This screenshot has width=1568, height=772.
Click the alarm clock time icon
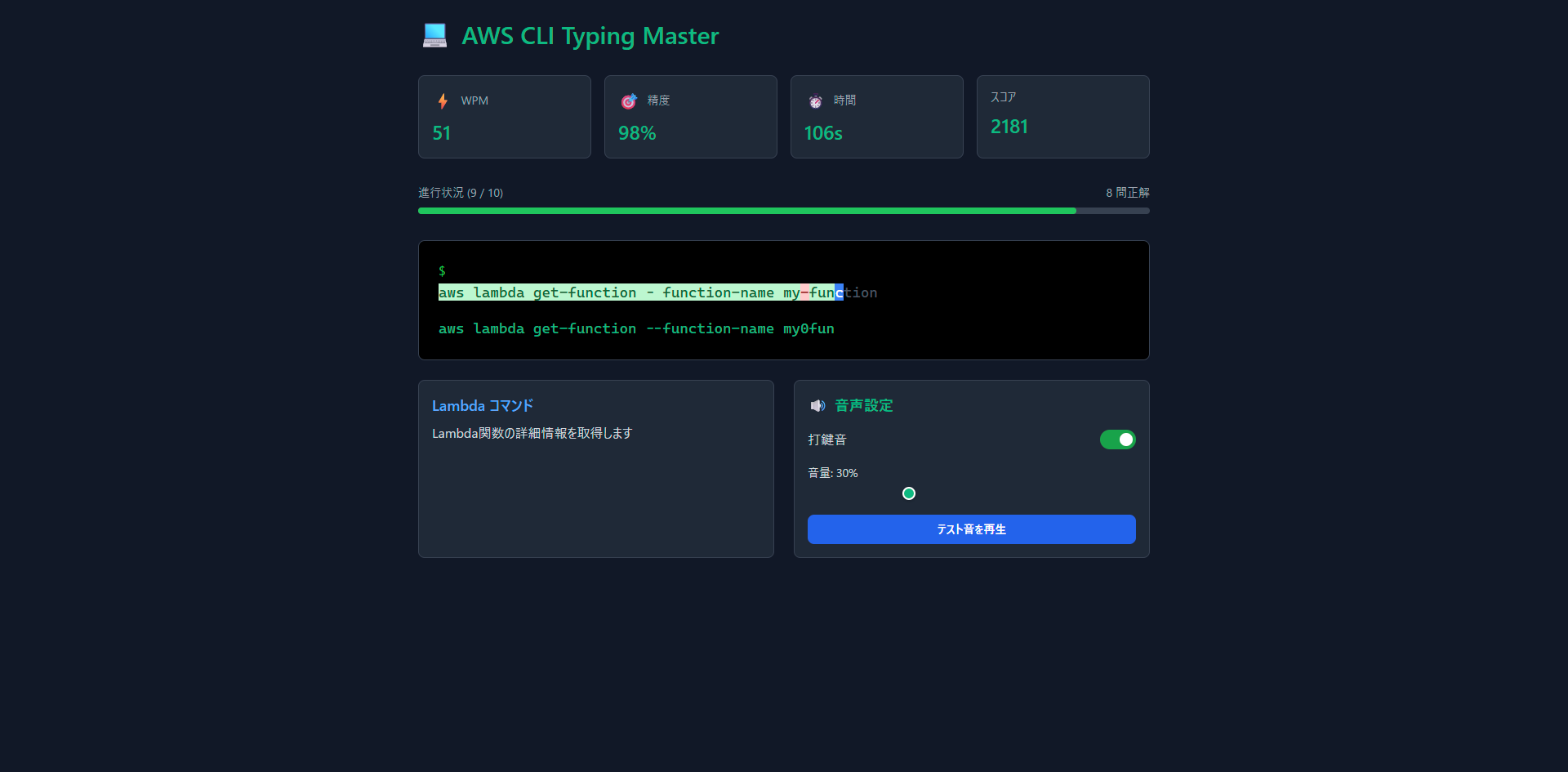(815, 100)
